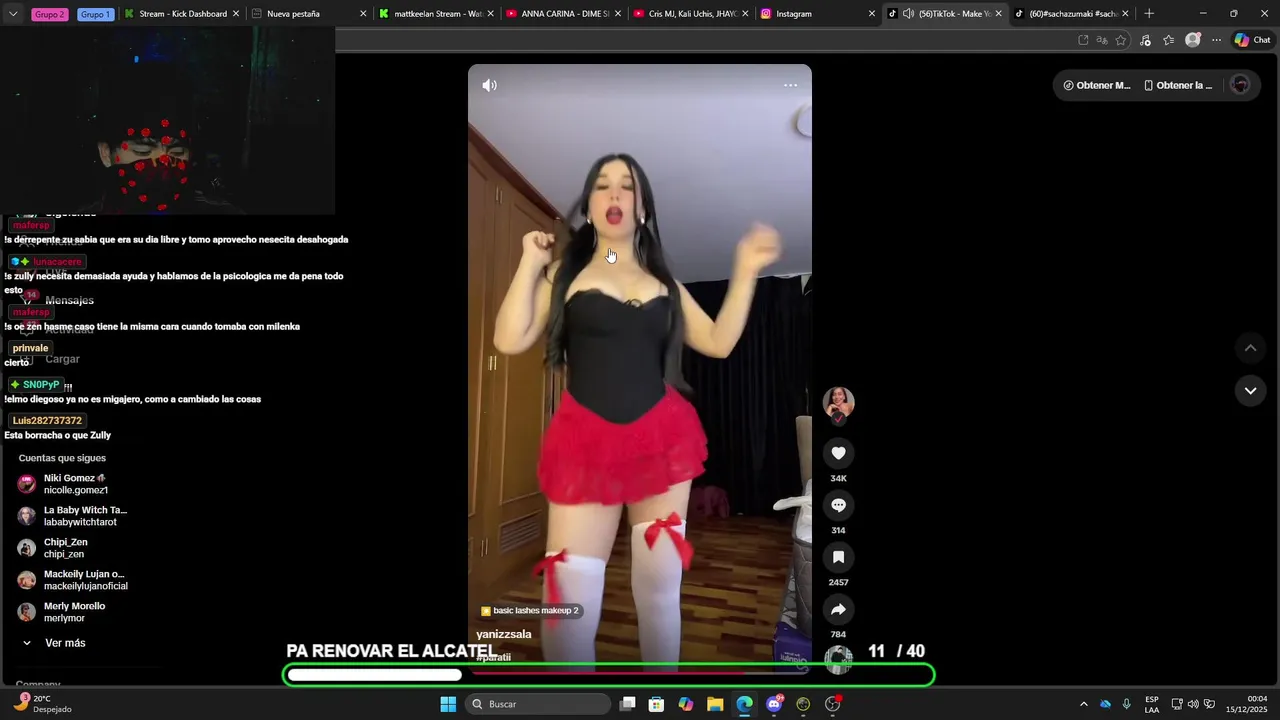Screen dimensions: 1280x720
Task: Click the OneDrive cloud tray icon
Action: click(1105, 704)
